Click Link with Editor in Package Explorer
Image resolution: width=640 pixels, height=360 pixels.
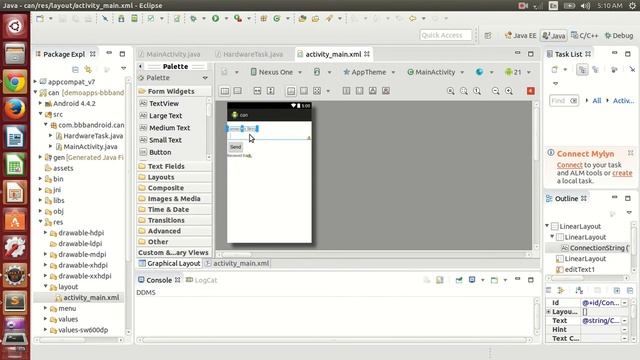88,69
